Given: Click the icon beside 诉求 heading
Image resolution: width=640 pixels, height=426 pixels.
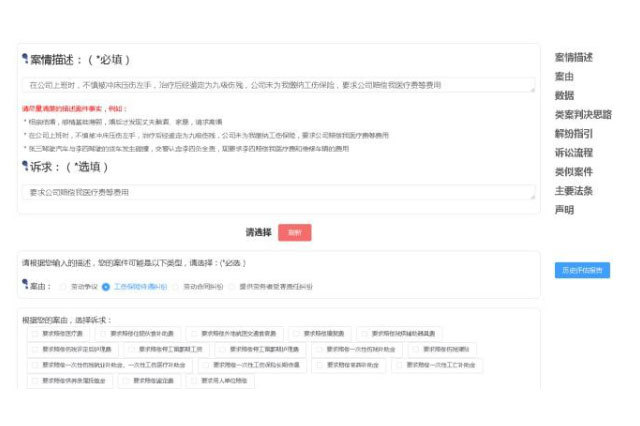Looking at the screenshot, I should pos(25,167).
